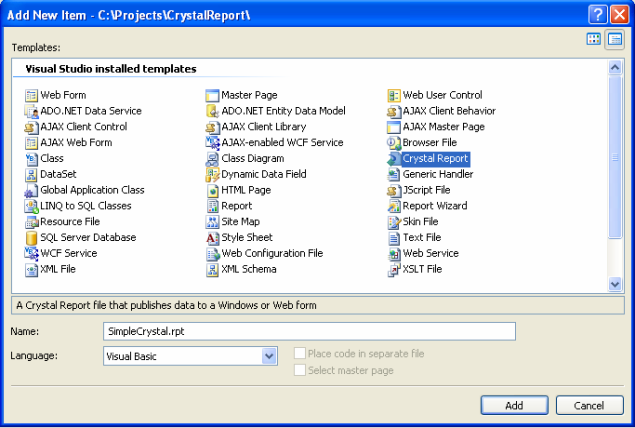Click the Cancel button
This screenshot has height=428, width=635.
(x=589, y=405)
